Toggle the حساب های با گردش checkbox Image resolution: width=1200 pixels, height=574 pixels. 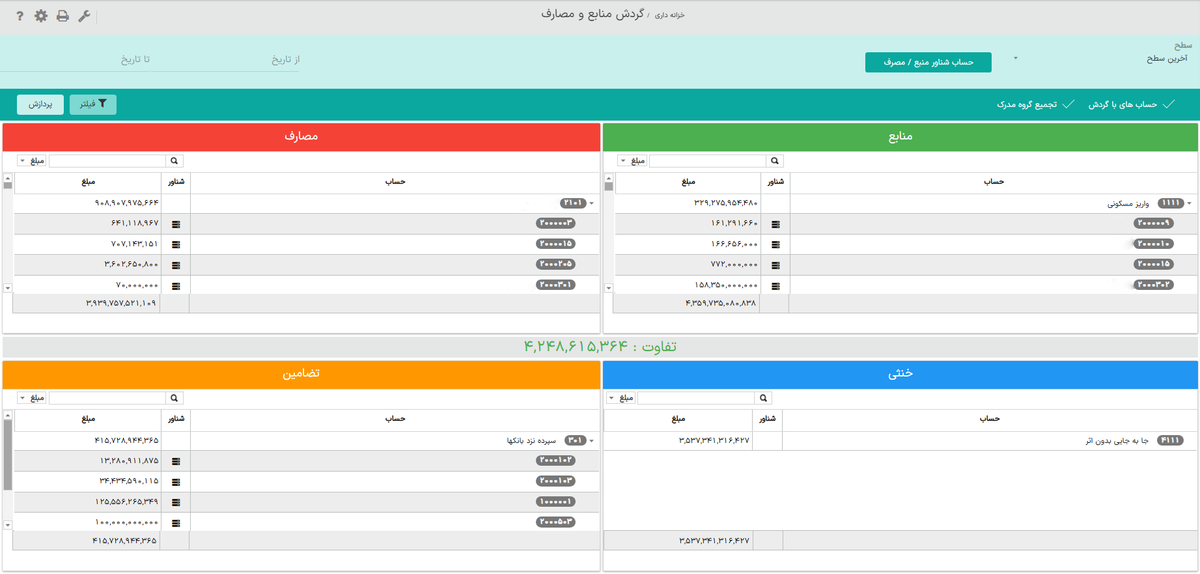click(1168, 104)
